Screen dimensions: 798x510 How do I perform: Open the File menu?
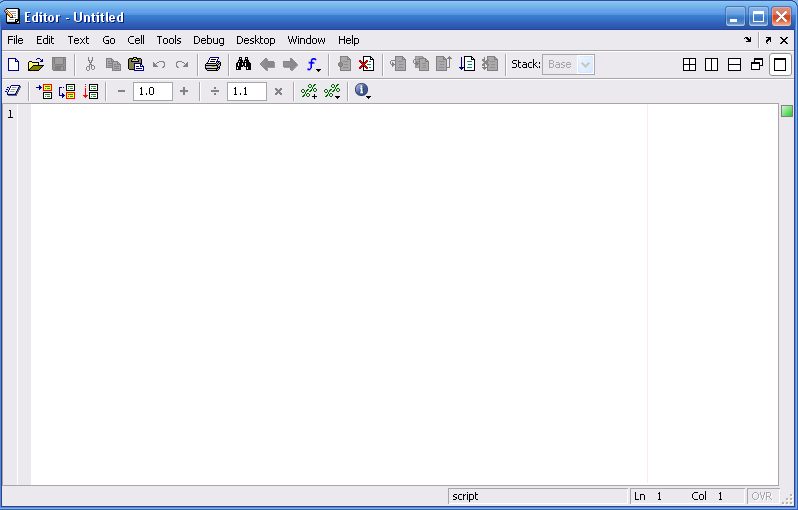click(x=15, y=40)
